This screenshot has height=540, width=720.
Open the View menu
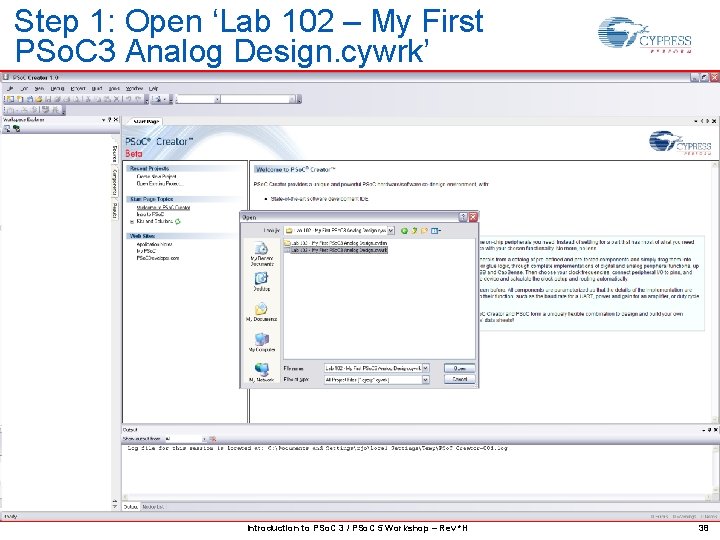(39, 88)
